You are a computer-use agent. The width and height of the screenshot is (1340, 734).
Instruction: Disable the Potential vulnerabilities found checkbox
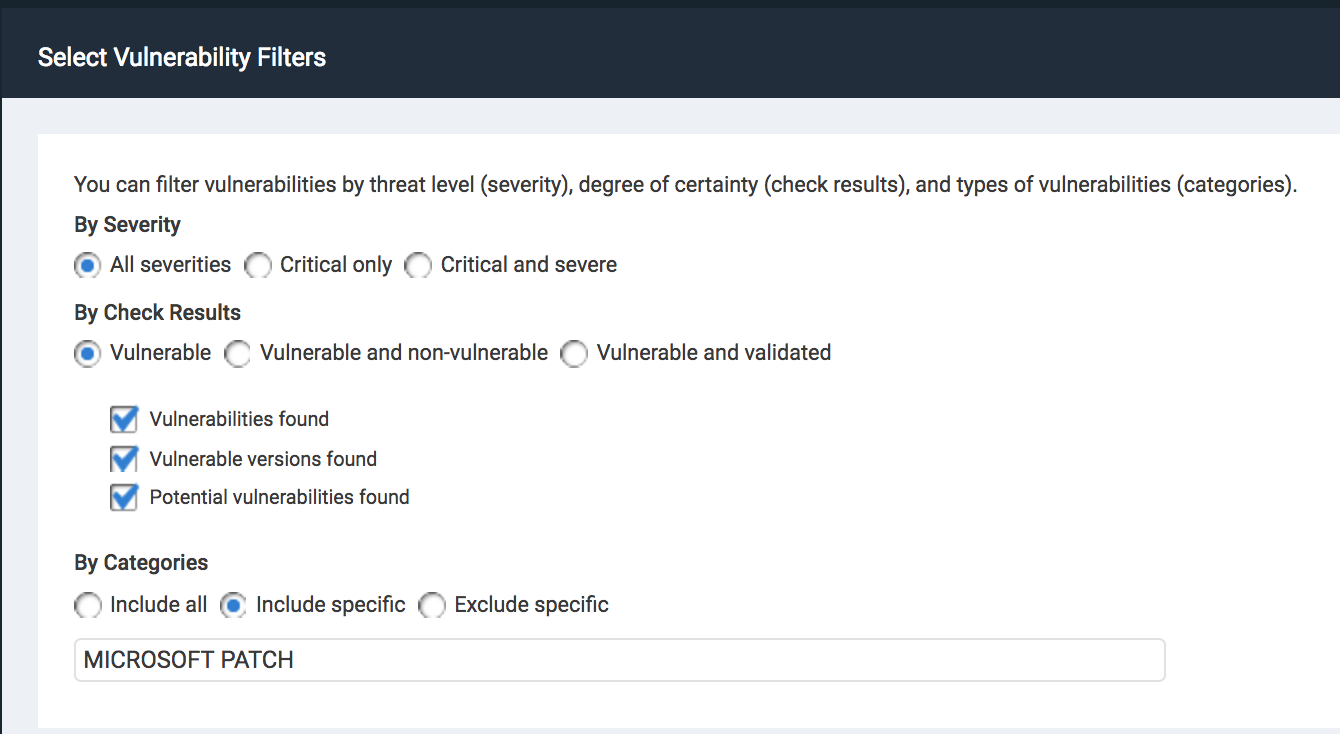[x=124, y=497]
